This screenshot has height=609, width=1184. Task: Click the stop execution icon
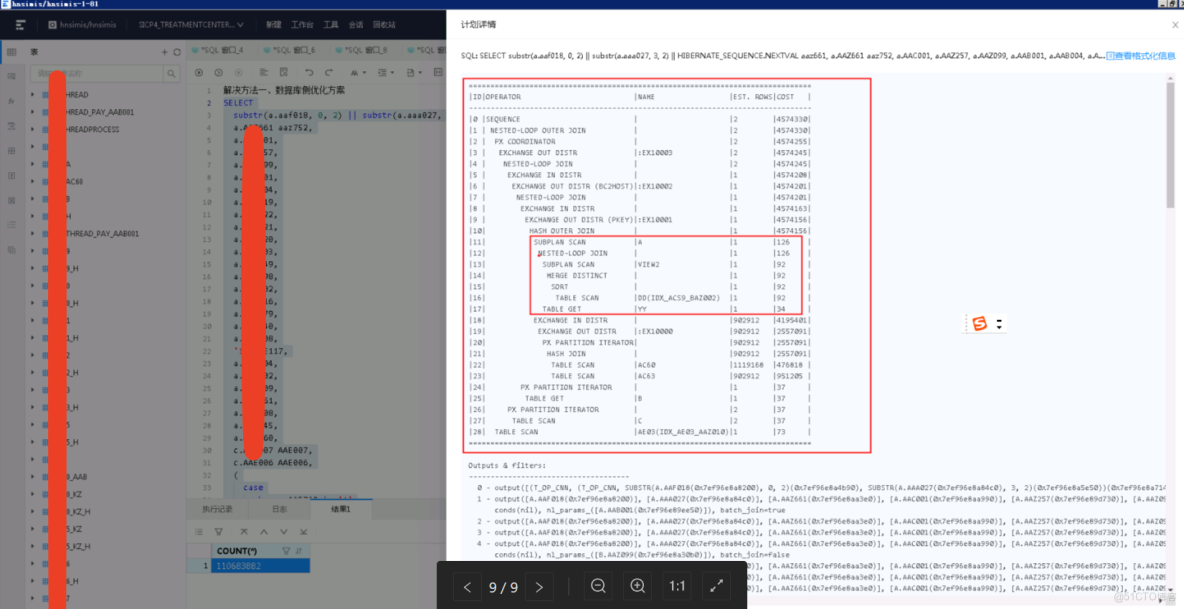coord(238,72)
